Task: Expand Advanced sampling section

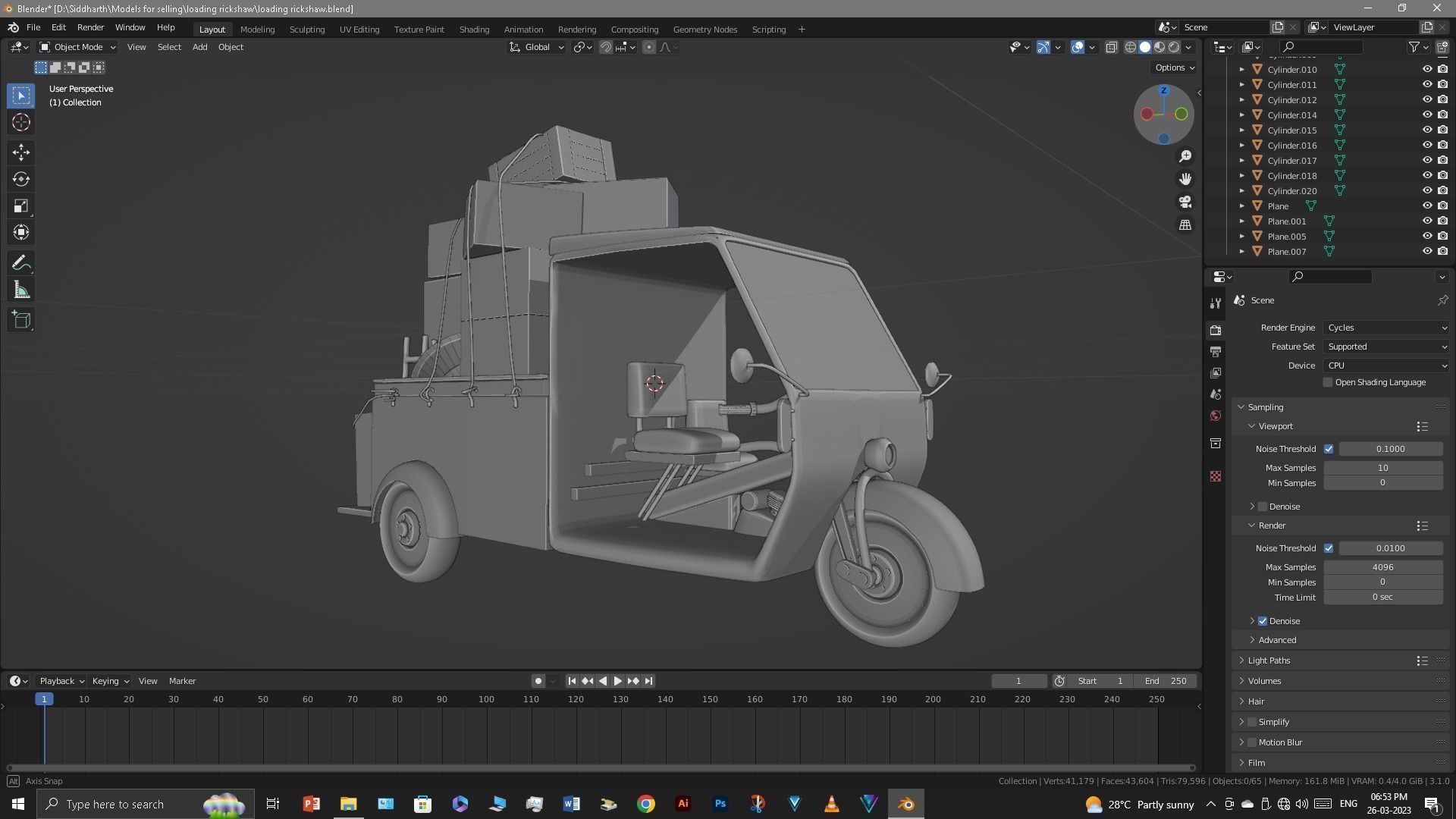Action: pos(1277,640)
